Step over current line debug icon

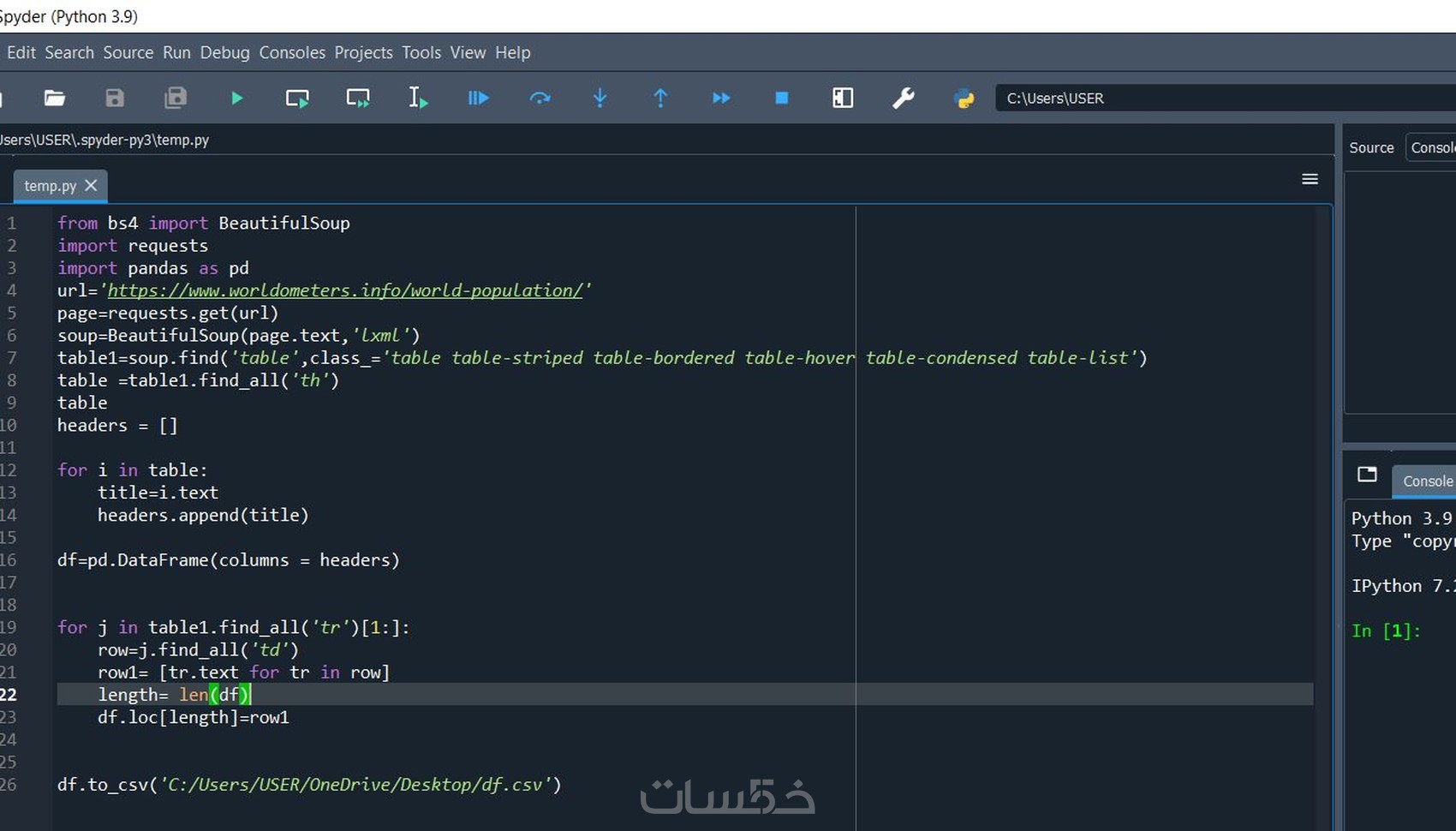coord(540,99)
